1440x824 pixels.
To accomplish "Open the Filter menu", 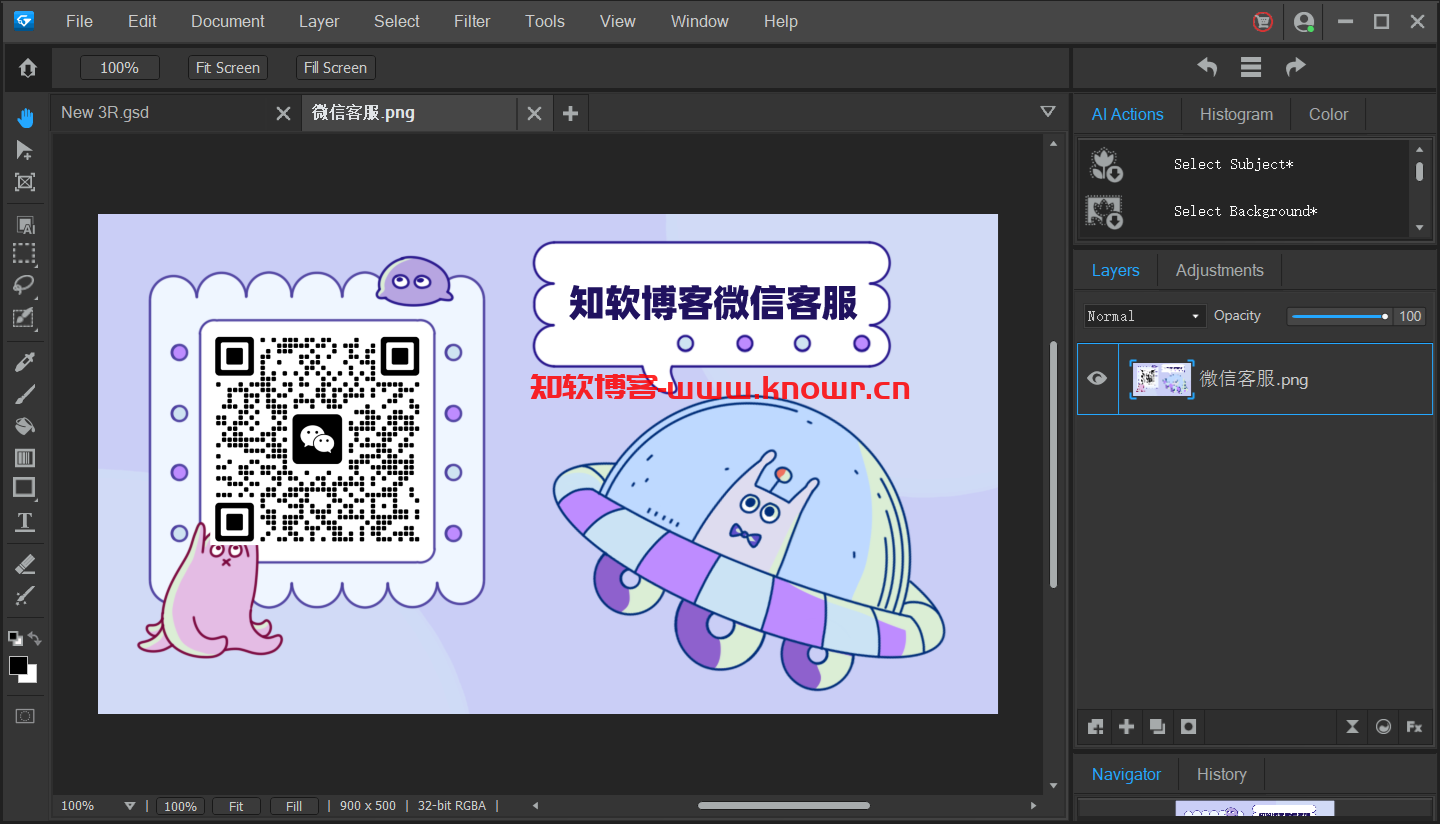I will pyautogui.click(x=472, y=21).
